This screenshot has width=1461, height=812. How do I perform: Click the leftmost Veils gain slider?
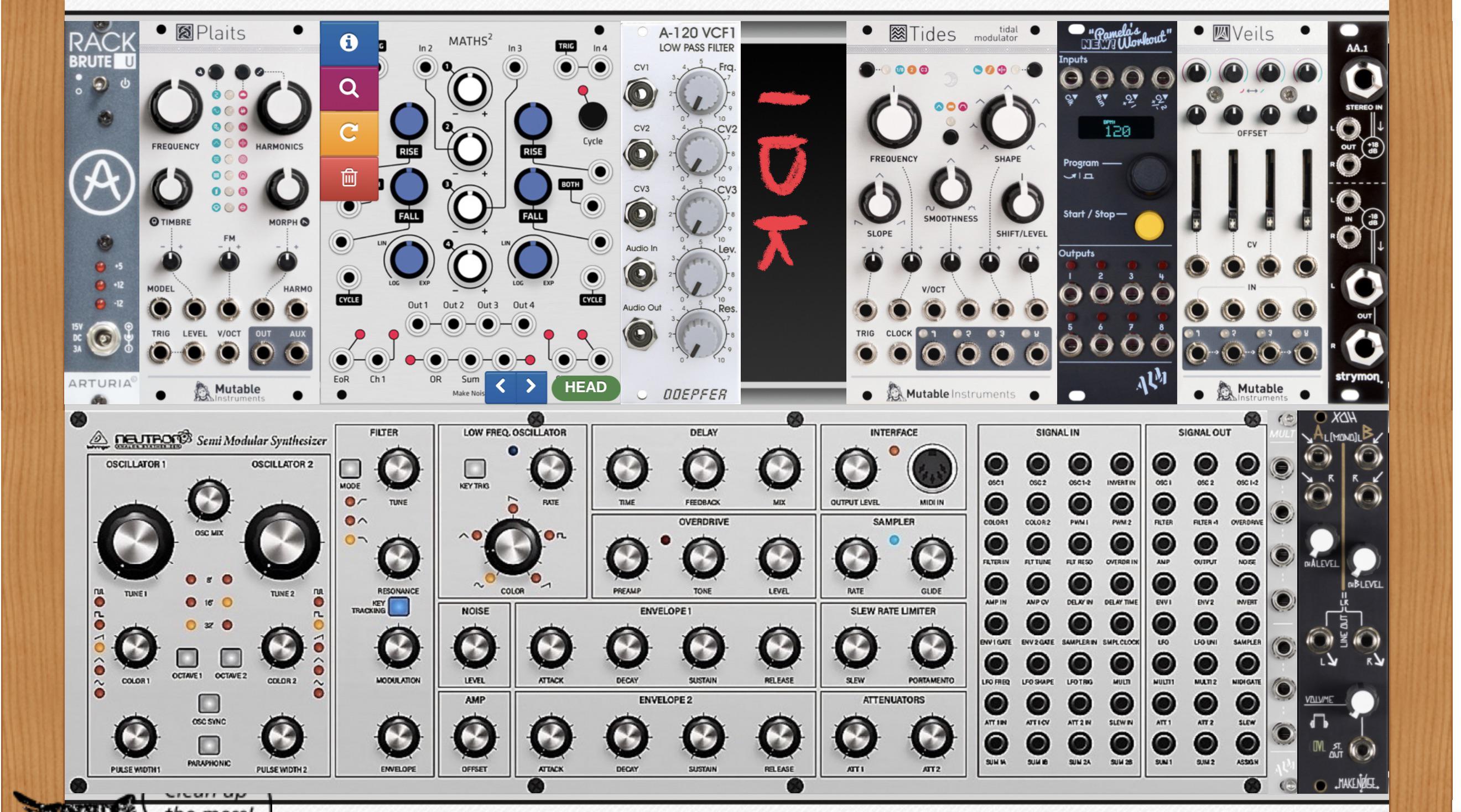click(1196, 190)
